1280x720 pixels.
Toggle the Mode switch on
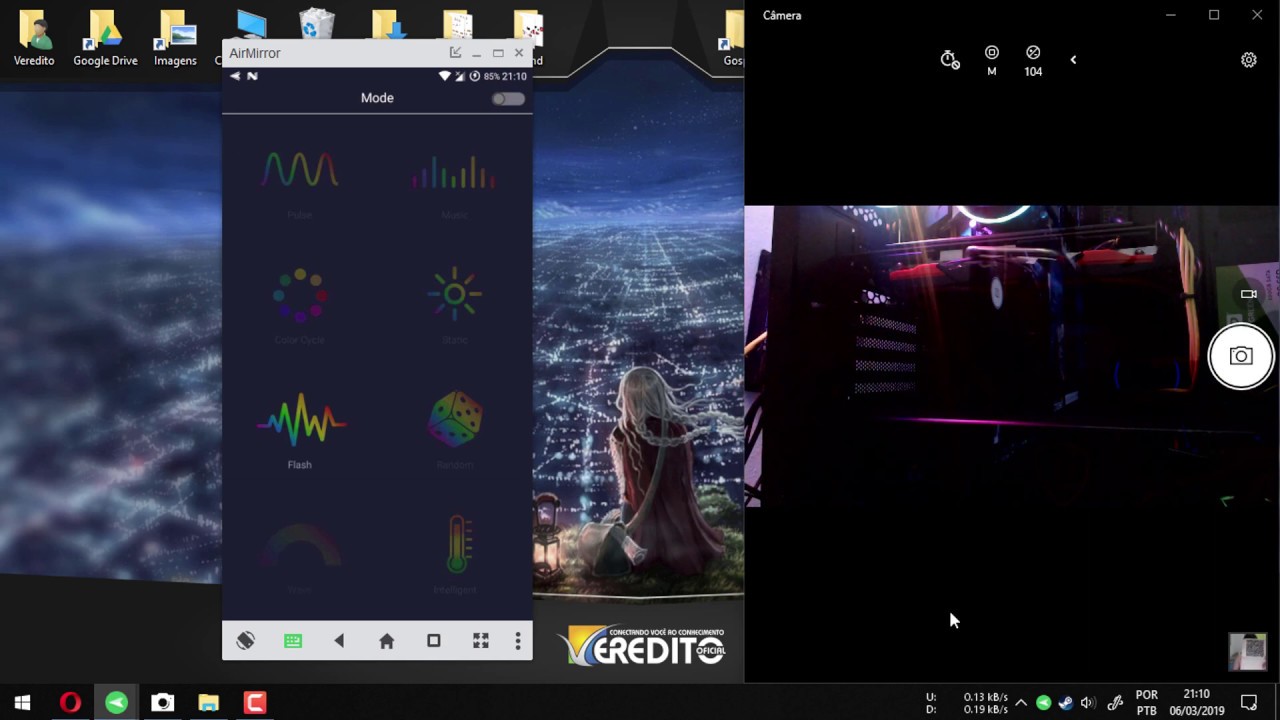tap(508, 98)
